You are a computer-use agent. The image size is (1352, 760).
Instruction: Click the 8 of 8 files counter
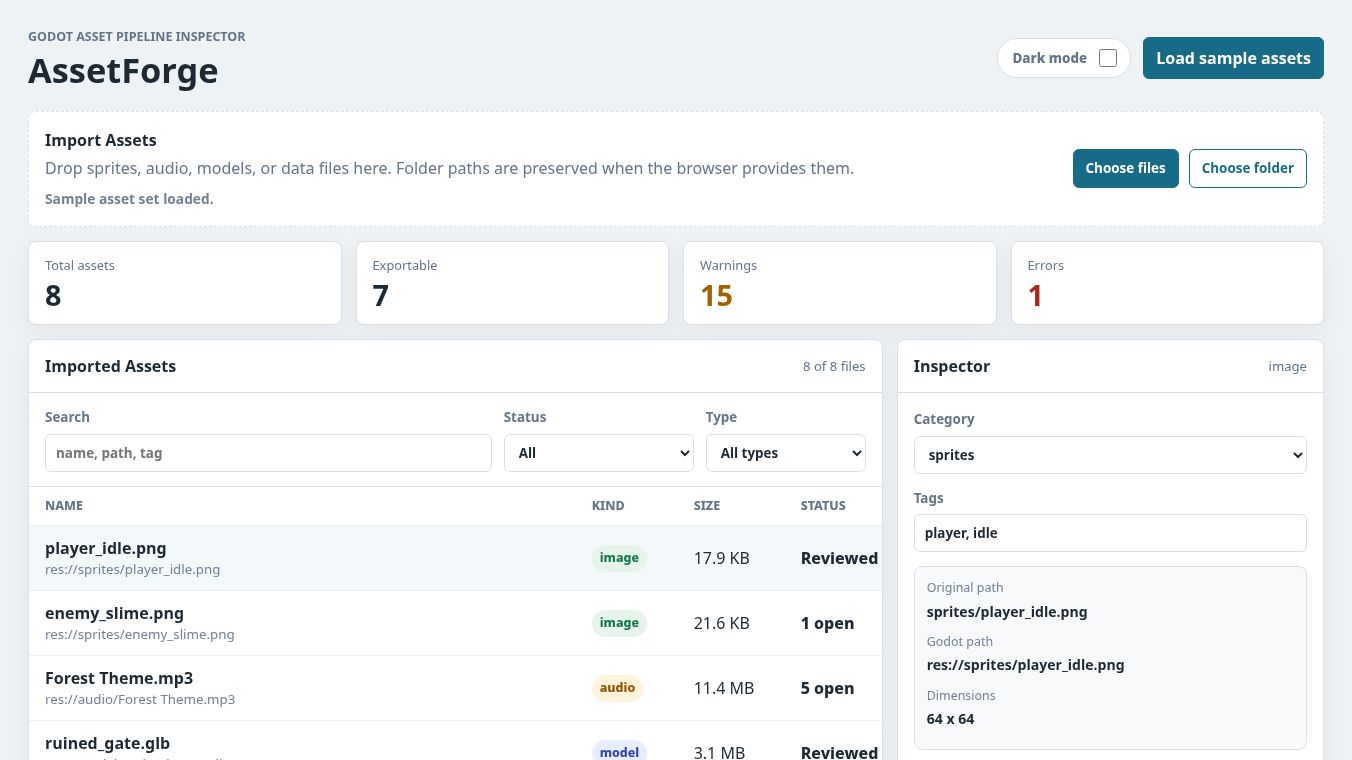point(834,367)
